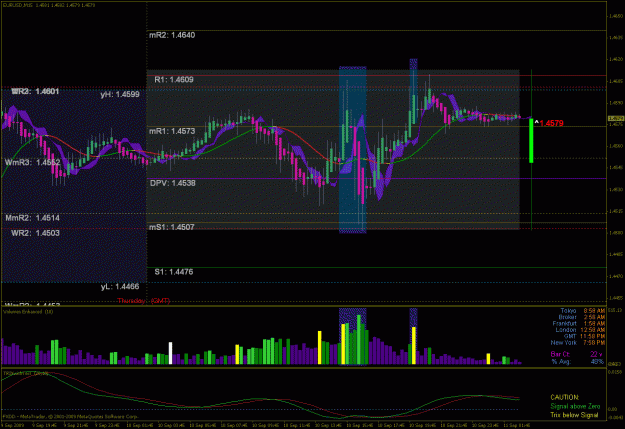
Task: Click the WR2: 1.4503 weekly label
Action: click(x=35, y=233)
